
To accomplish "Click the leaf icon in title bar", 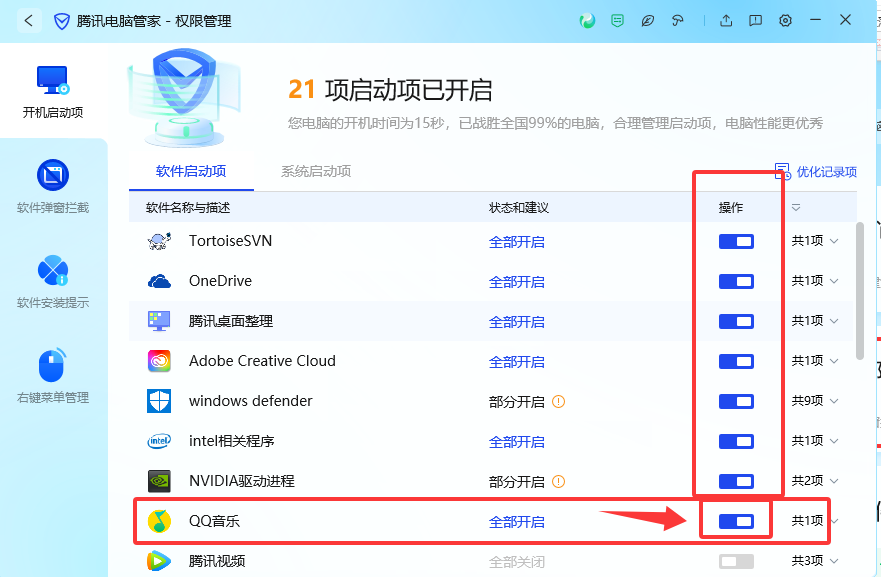I will tap(648, 20).
